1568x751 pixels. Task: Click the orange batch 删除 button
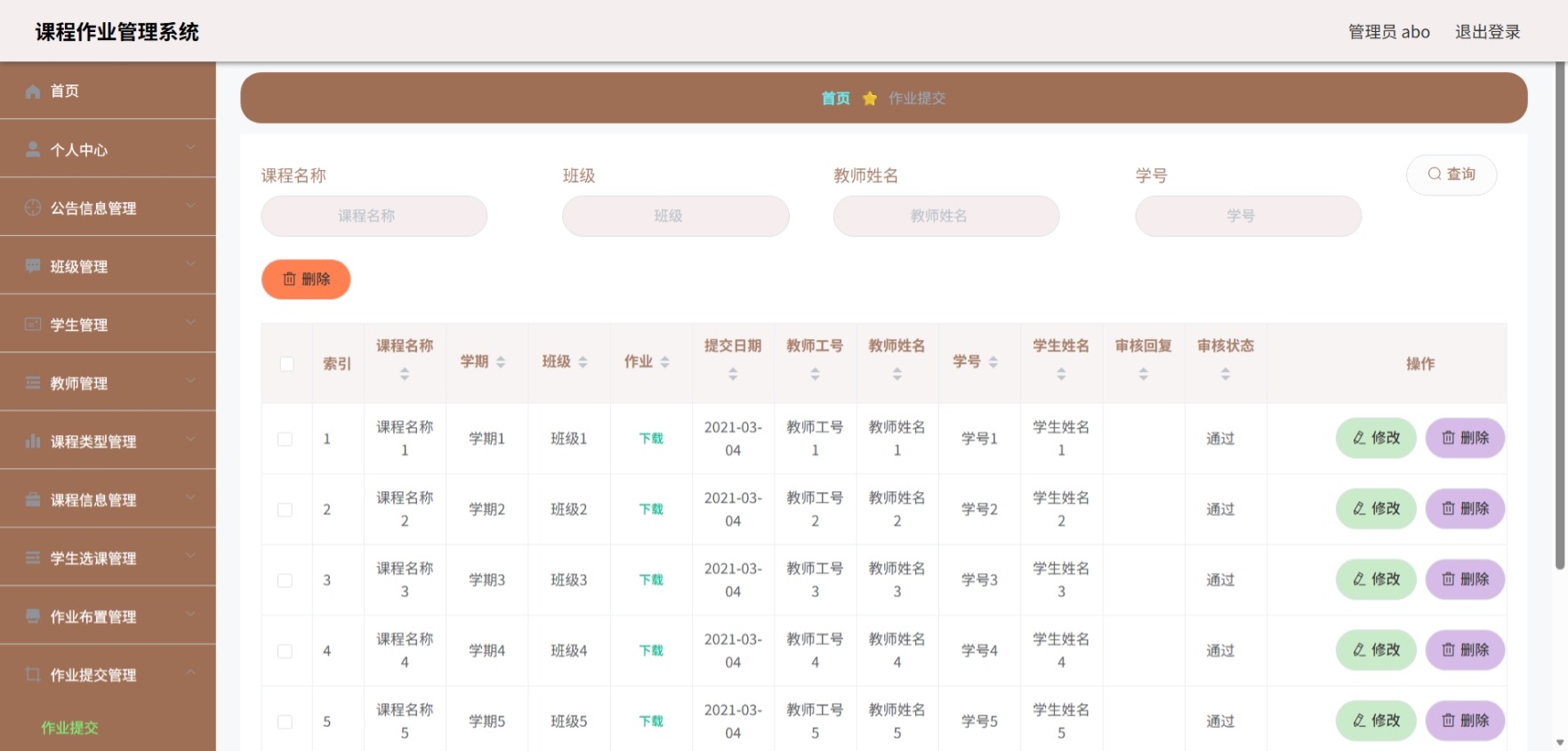click(x=306, y=279)
